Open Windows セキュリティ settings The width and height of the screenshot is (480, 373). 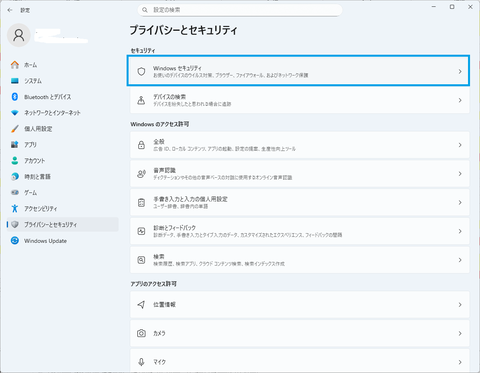tap(299, 71)
